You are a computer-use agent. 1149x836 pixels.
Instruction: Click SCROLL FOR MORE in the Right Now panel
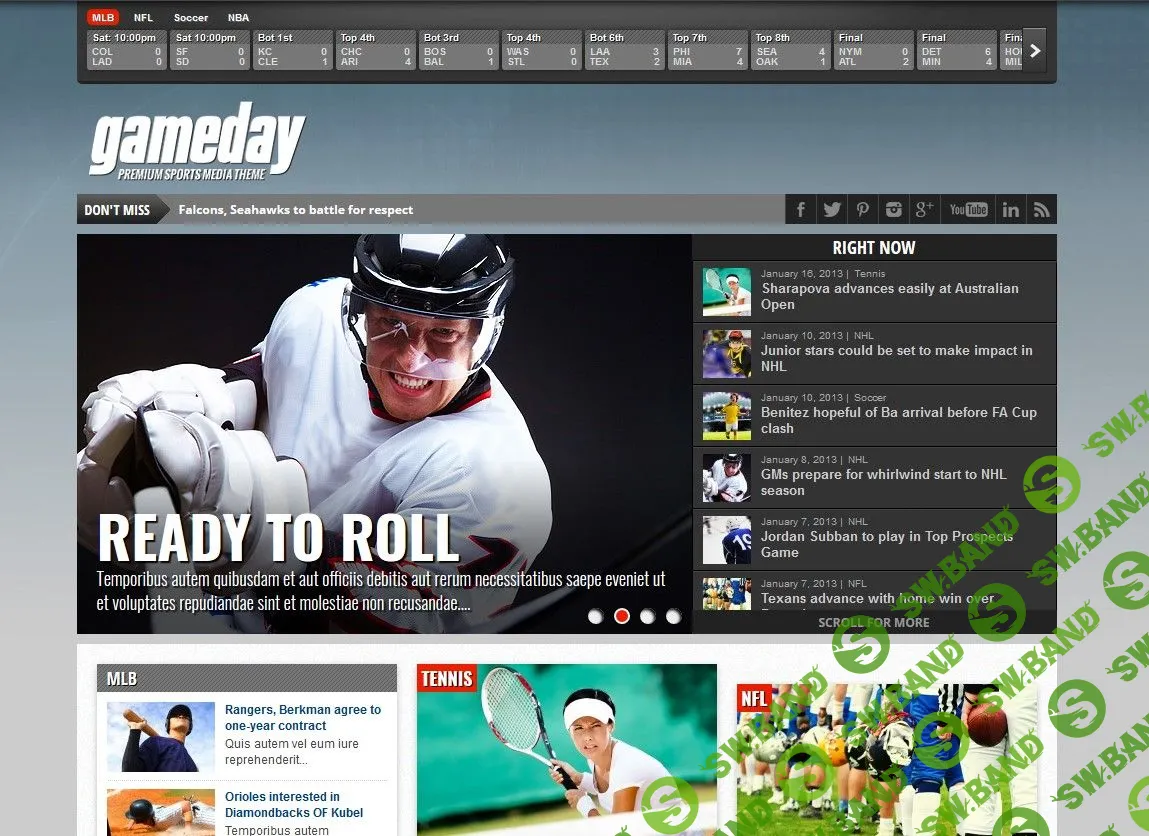(x=874, y=622)
